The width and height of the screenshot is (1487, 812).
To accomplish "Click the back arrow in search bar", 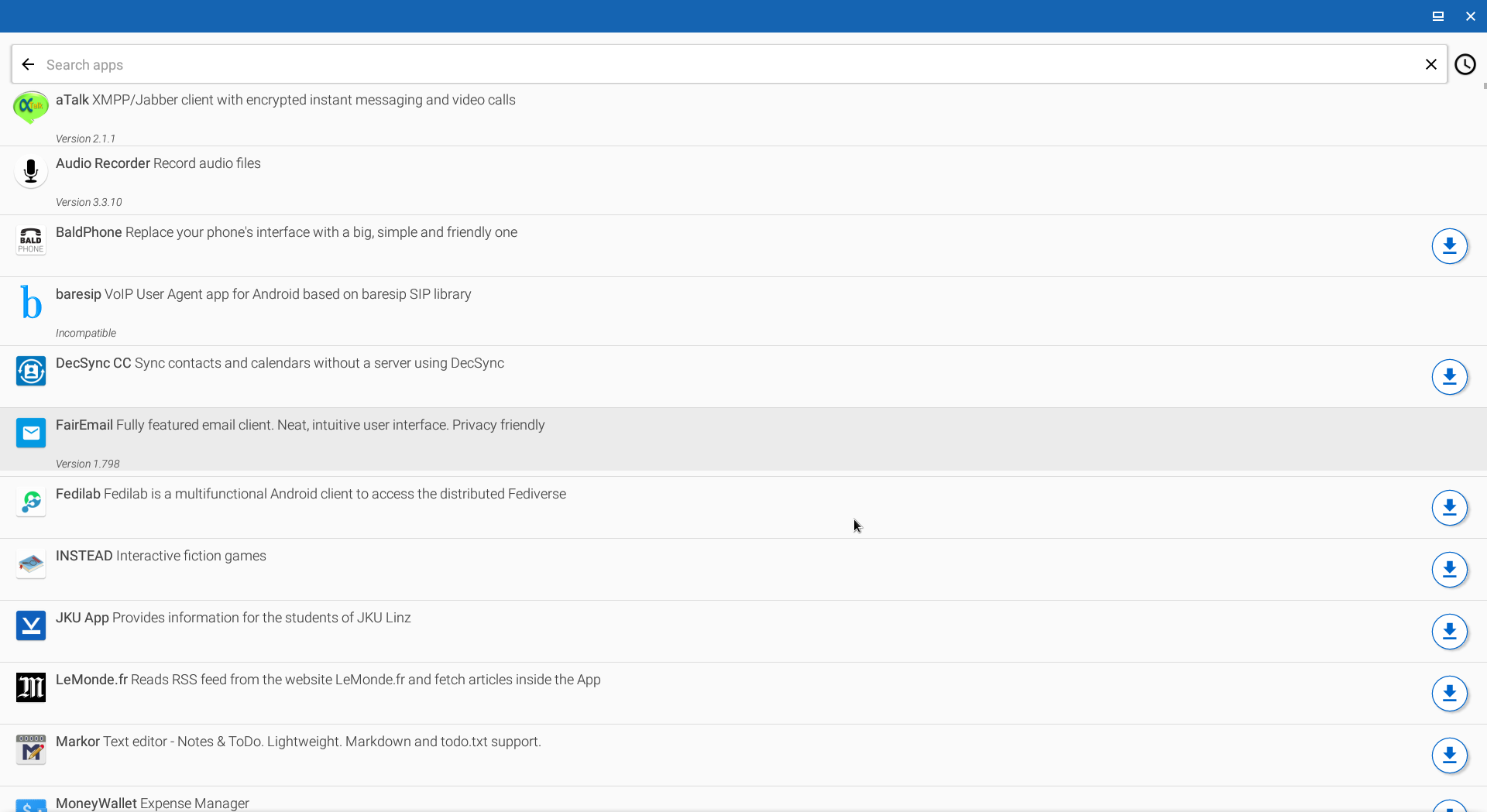I will click(29, 64).
